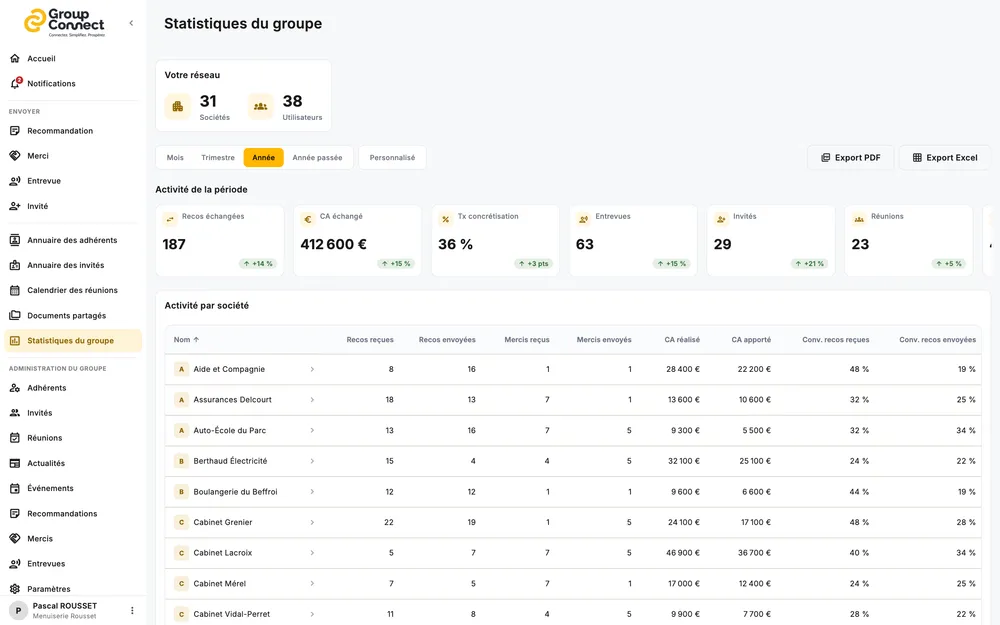
Task: Click the Merci handshake icon under Envoyer
Action: (15, 156)
